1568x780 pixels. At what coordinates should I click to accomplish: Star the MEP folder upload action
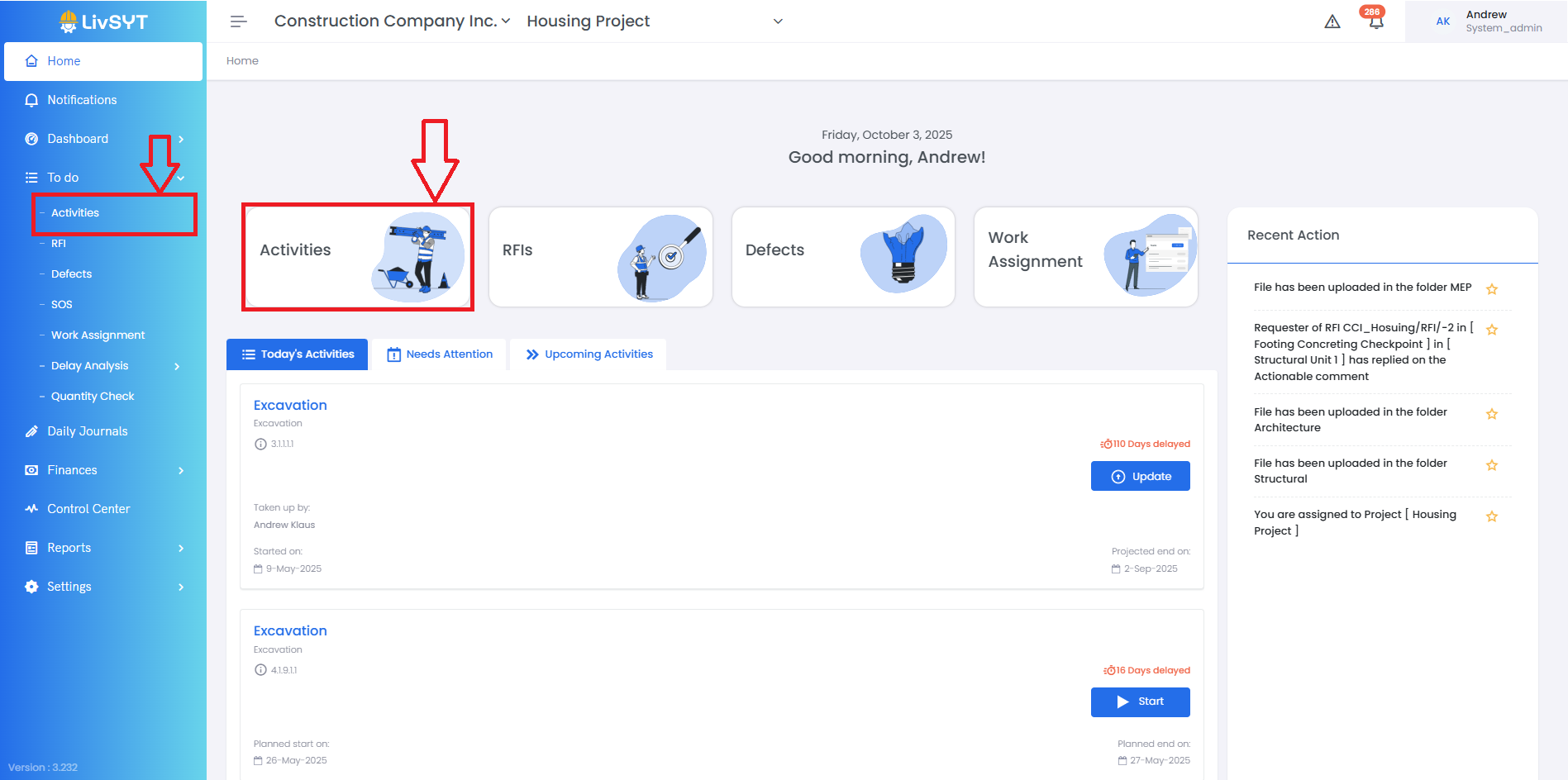pos(1492,289)
